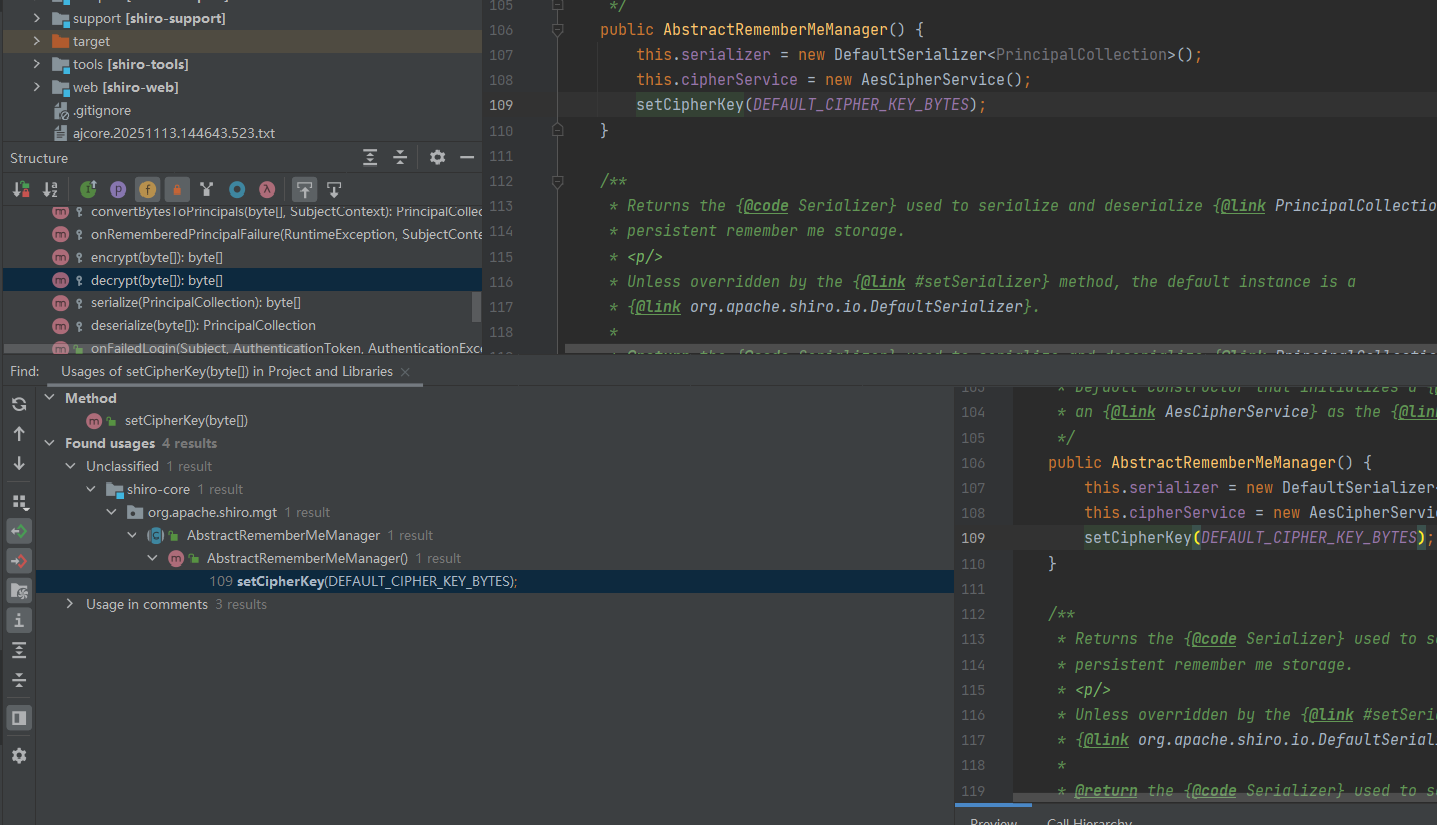This screenshot has height=825, width=1437.
Task: Expand the tools [shiro-tools] module
Action: [36, 64]
